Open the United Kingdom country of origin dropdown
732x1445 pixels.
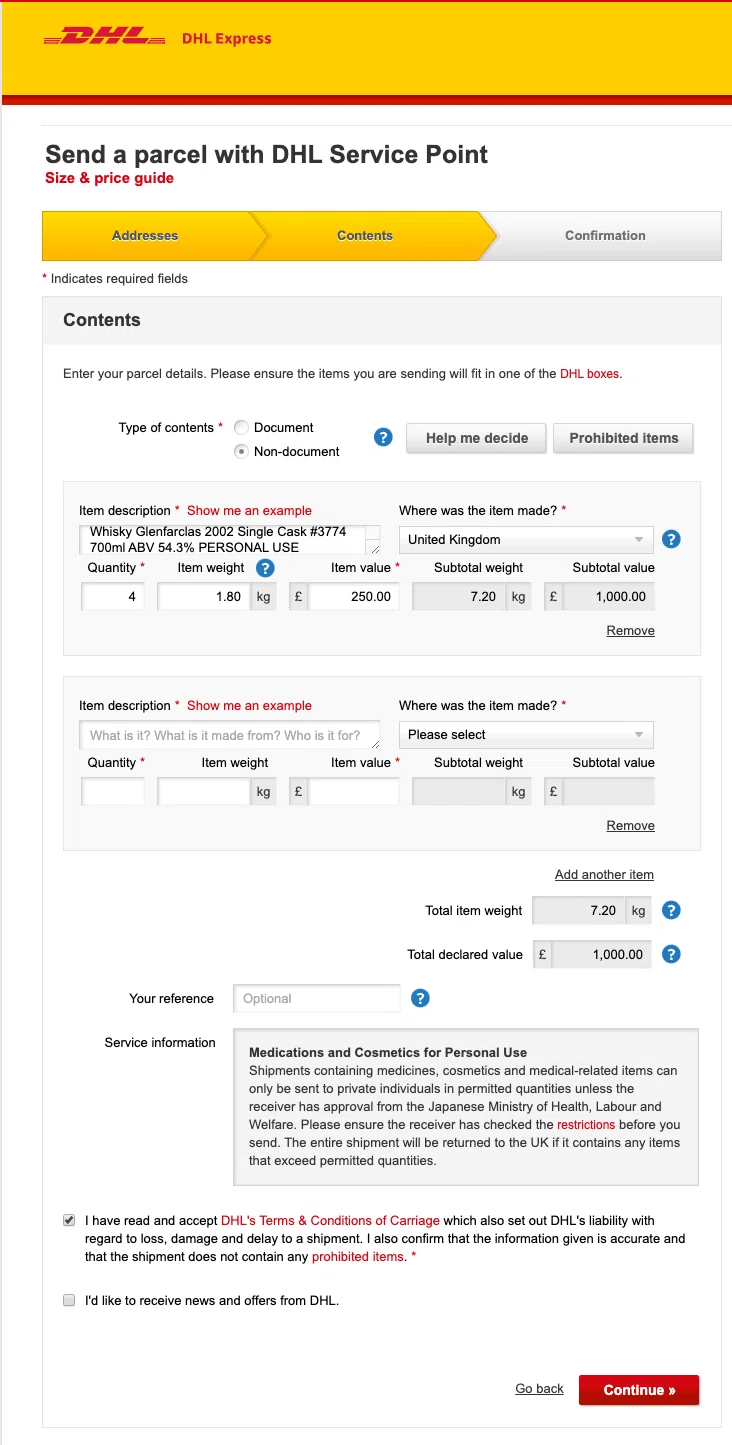click(526, 539)
